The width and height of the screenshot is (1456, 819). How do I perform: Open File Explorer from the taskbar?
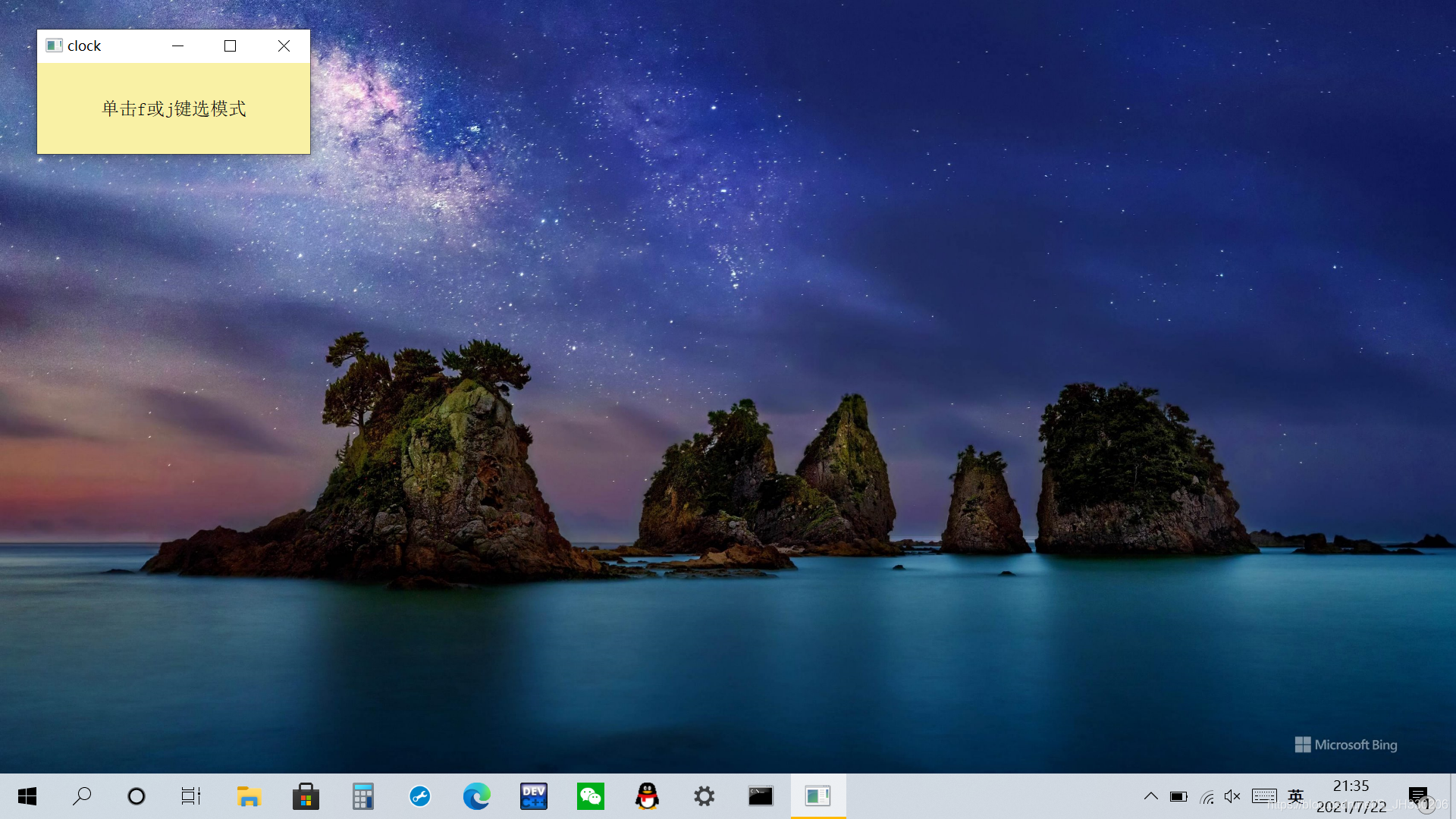pos(249,796)
